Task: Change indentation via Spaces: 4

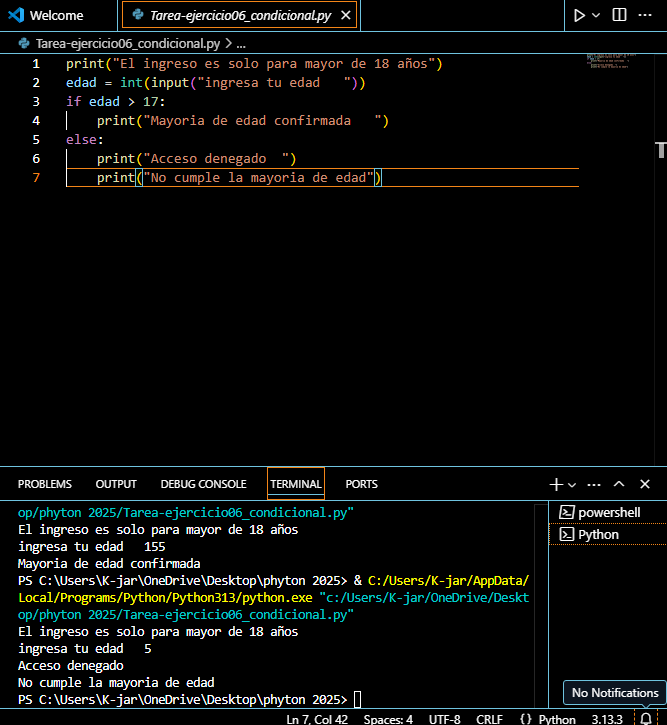Action: coord(388,719)
